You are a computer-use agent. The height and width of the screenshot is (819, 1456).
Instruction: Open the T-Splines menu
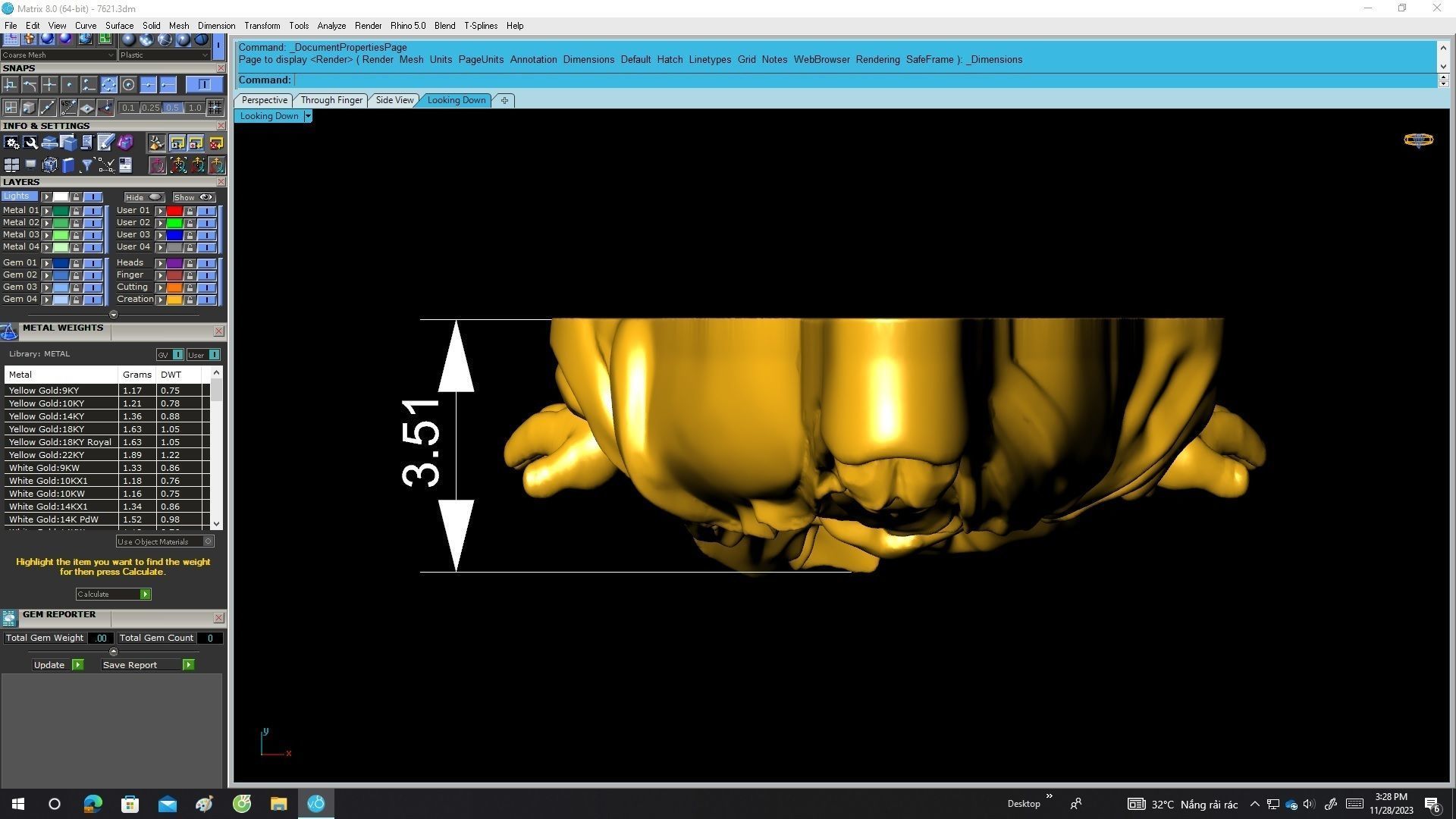click(x=480, y=26)
